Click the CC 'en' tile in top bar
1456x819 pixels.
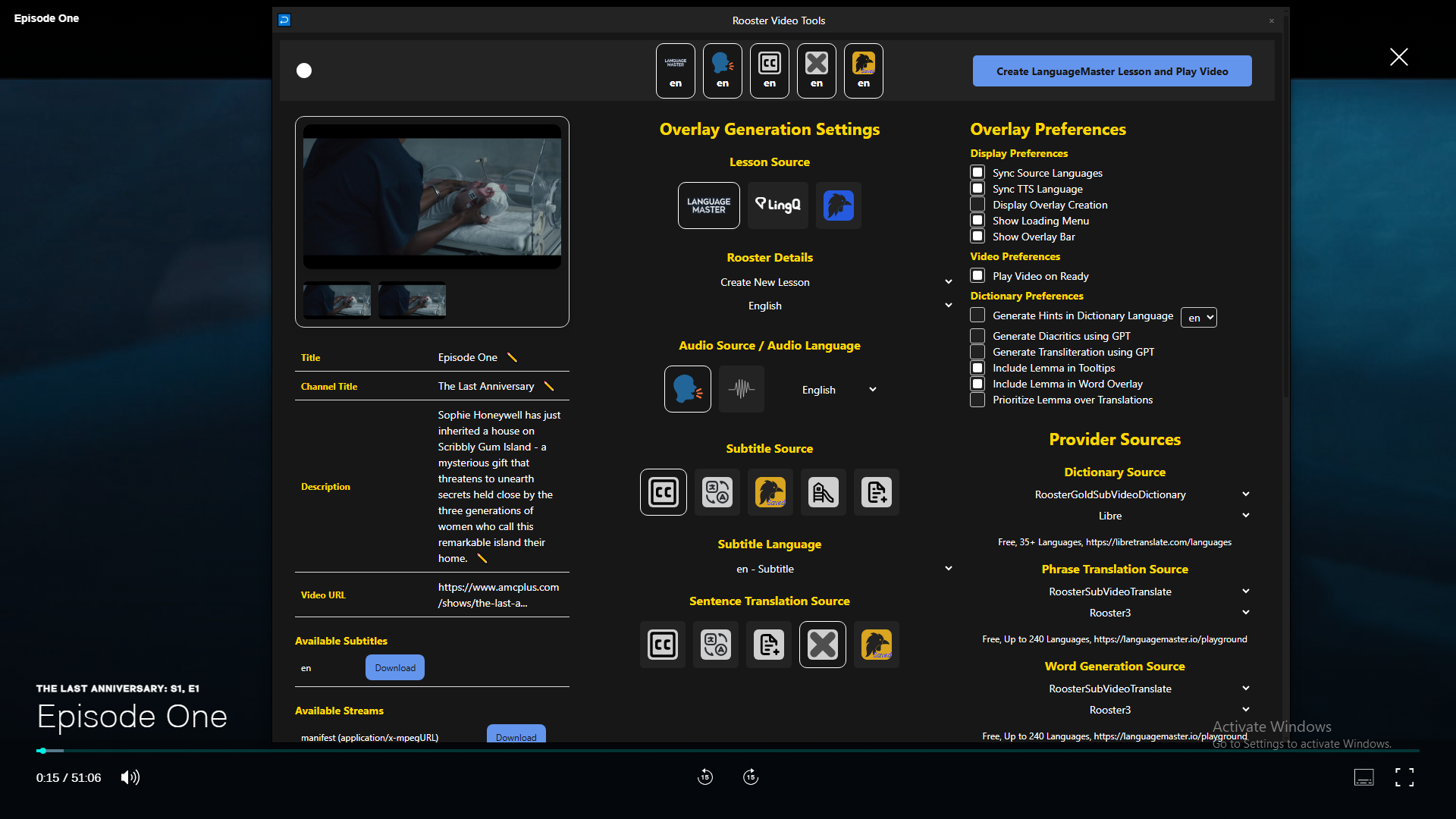(x=769, y=71)
